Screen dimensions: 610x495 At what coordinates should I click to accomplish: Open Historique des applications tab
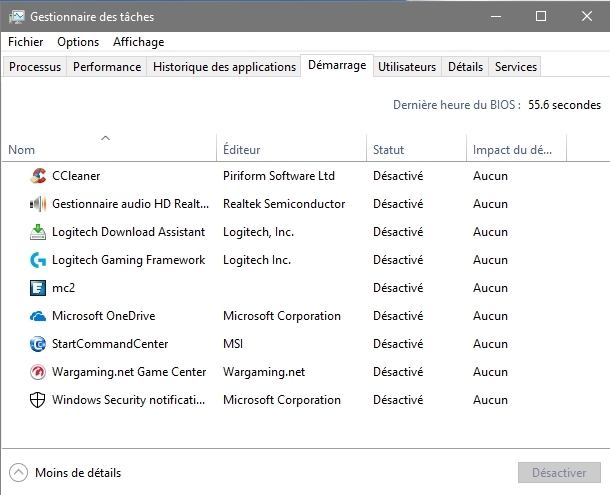(x=224, y=67)
